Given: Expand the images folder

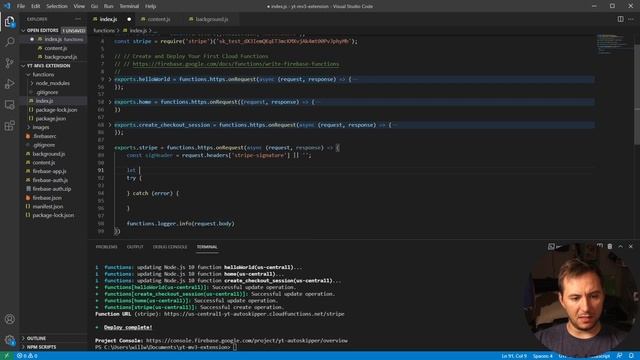Looking at the screenshot, I should pyautogui.click(x=41, y=127).
